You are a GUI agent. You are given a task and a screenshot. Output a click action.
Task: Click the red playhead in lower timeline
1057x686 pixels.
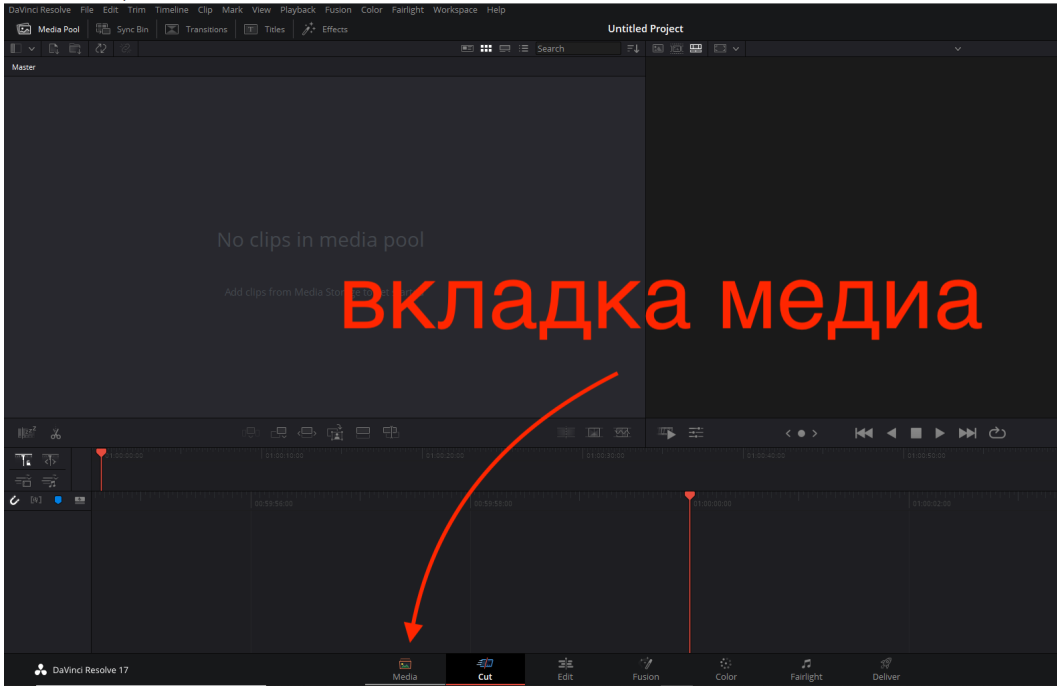pos(690,496)
